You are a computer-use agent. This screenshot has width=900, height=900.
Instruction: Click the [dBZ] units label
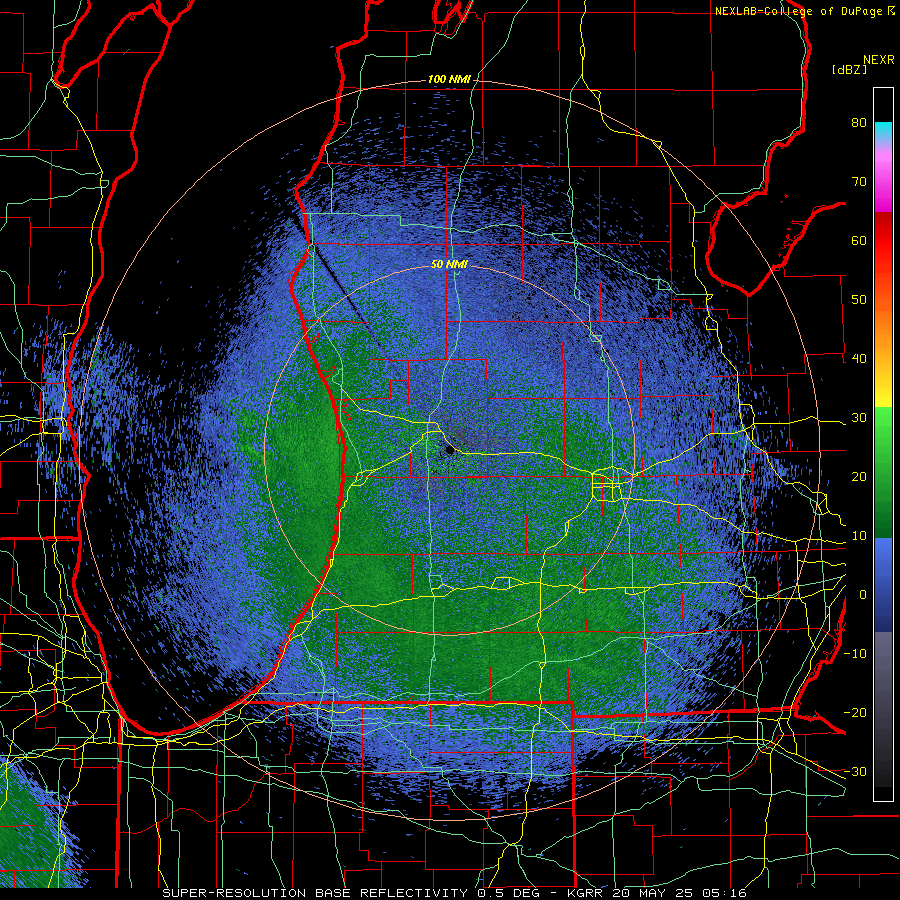coord(849,69)
